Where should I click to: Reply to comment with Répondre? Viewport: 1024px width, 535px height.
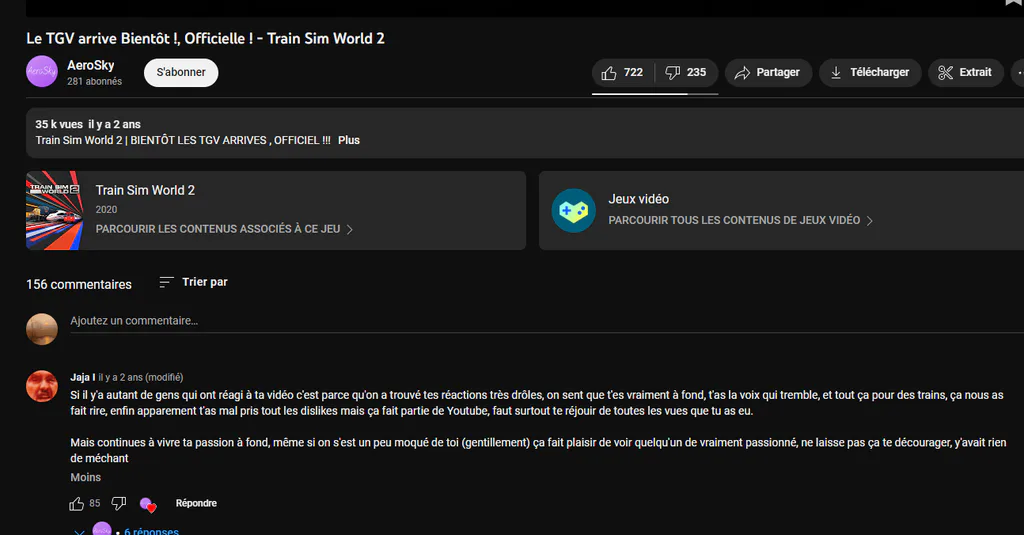(196, 504)
